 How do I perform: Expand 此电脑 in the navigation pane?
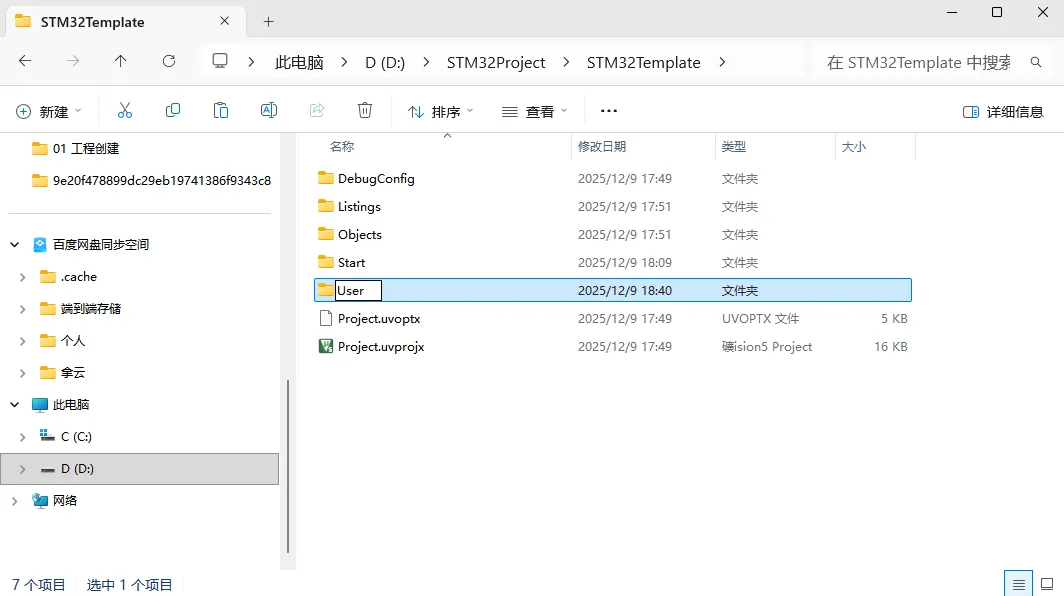tap(14, 404)
